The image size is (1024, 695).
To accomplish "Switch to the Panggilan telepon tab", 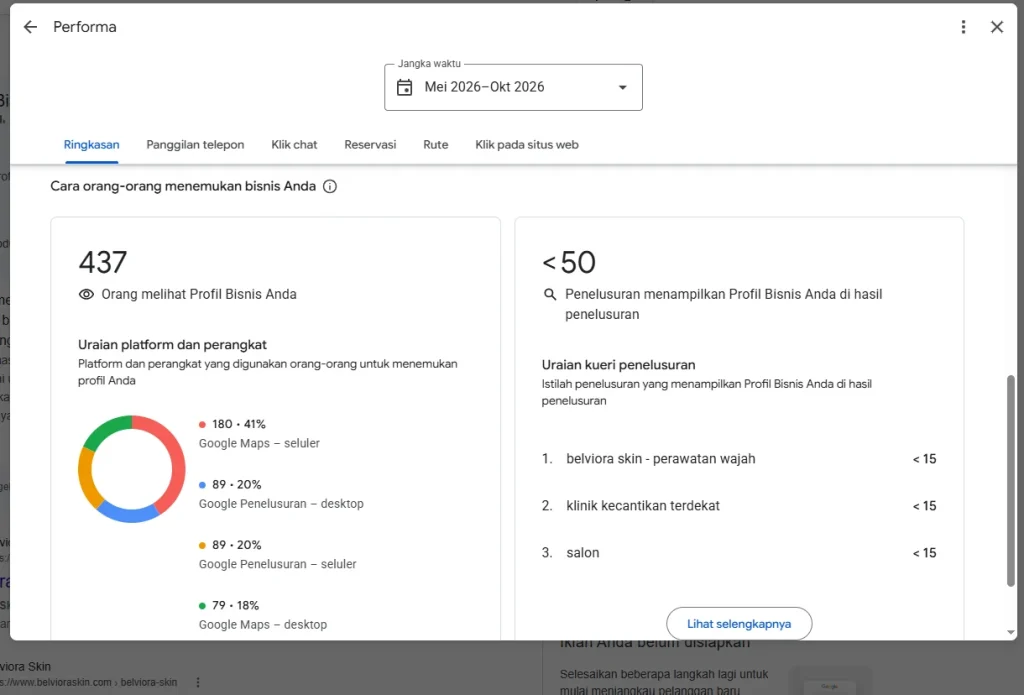I will click(195, 144).
